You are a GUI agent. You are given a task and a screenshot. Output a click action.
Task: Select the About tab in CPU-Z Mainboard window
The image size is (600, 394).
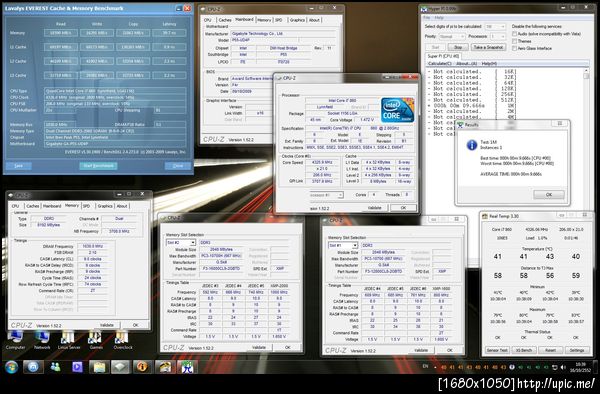pos(314,20)
